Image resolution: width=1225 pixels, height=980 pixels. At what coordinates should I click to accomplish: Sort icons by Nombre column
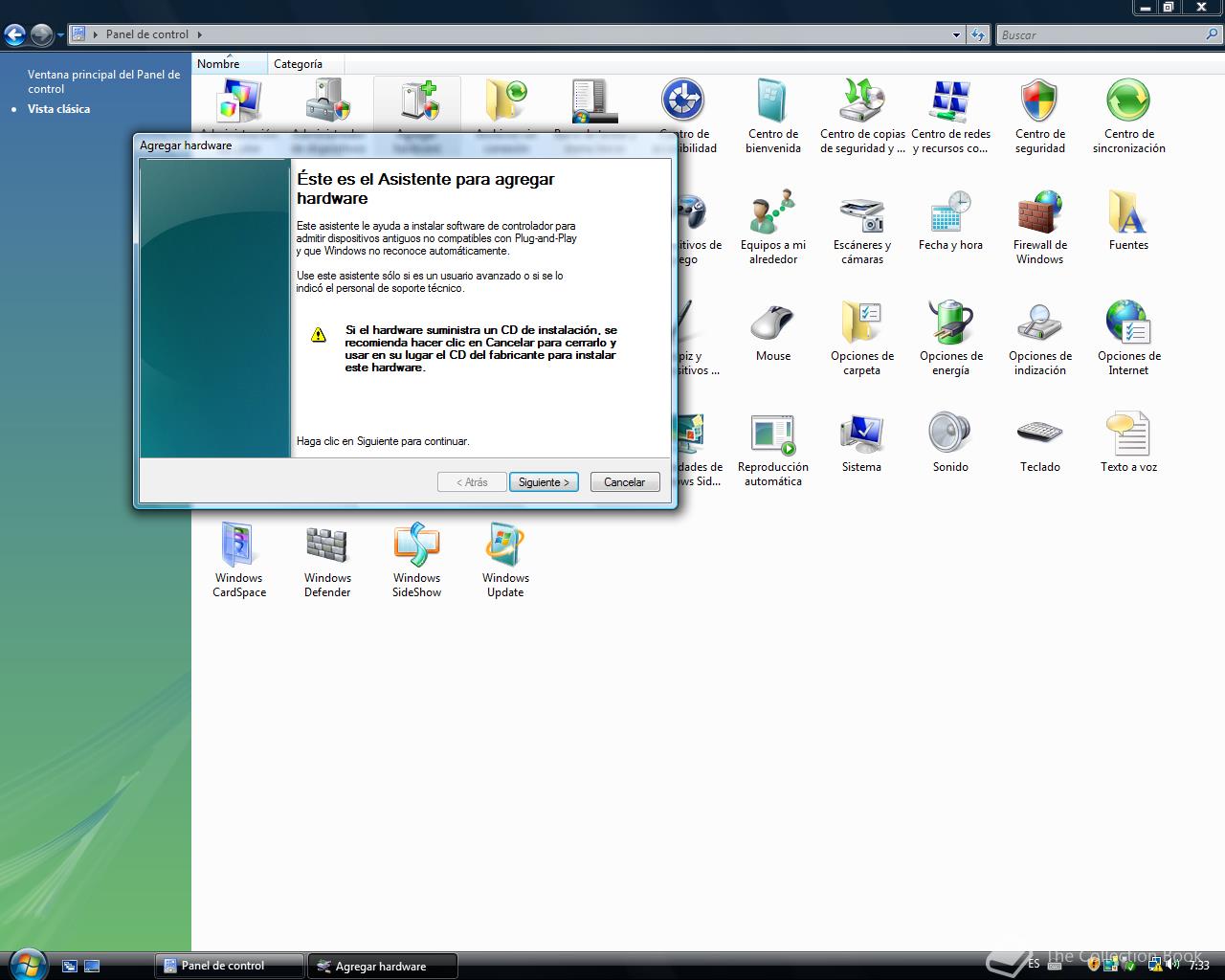tap(230, 64)
